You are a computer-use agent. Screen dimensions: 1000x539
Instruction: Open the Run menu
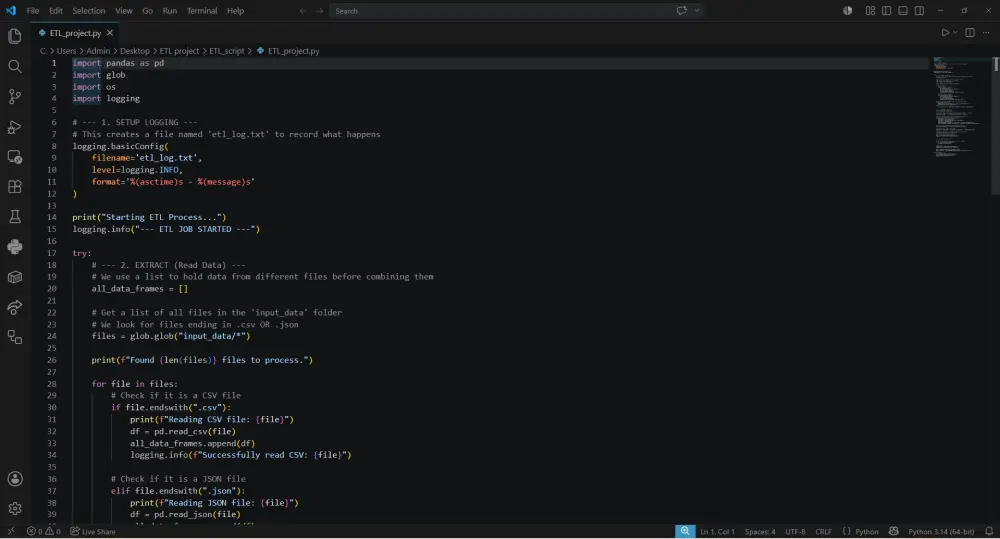[x=170, y=11]
